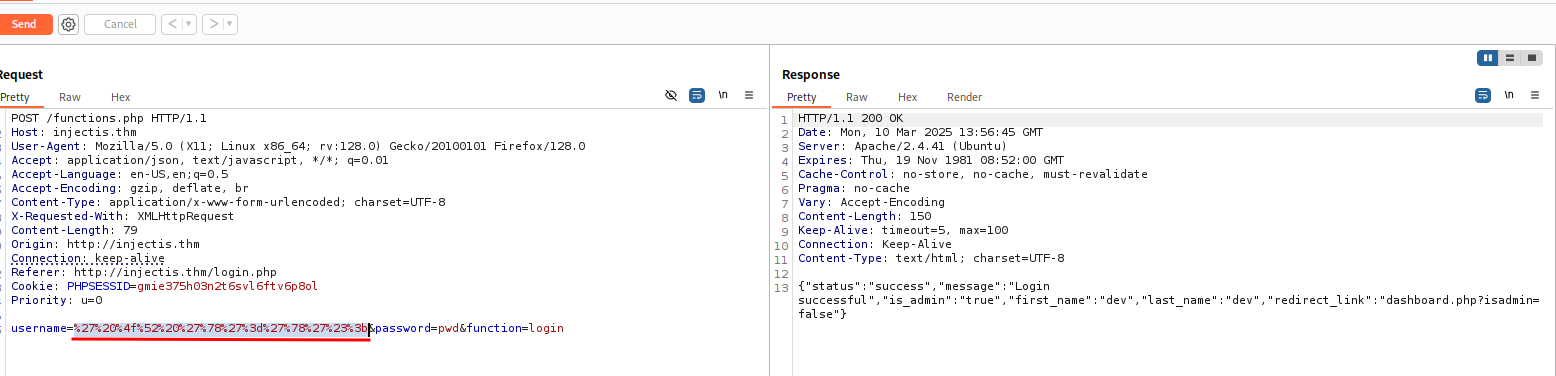
Task: Click the request Content-Type urlencoded line
Action: pyautogui.click(x=228, y=202)
